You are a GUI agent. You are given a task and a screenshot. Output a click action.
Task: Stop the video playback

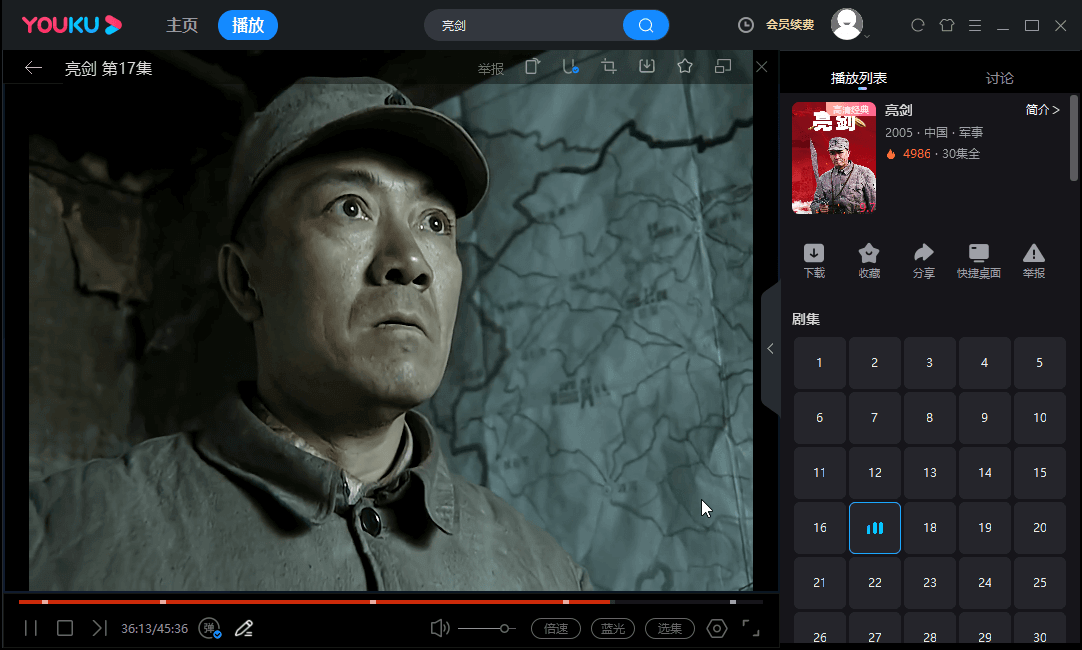65,628
